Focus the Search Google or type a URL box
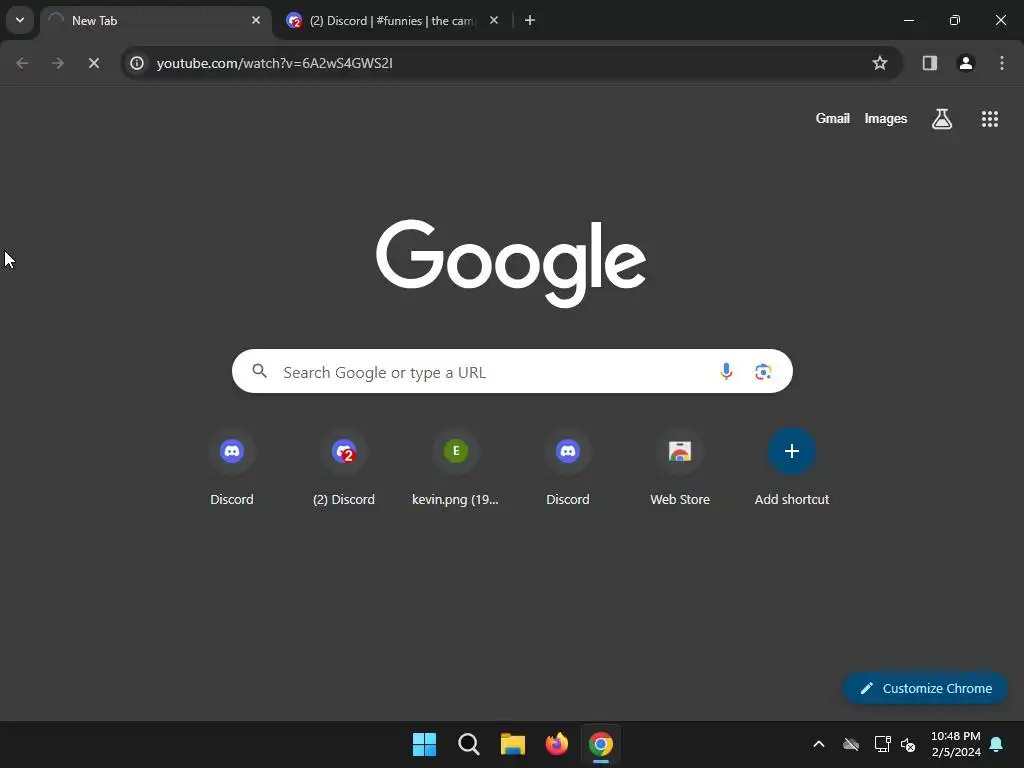The image size is (1024, 768). pos(512,372)
